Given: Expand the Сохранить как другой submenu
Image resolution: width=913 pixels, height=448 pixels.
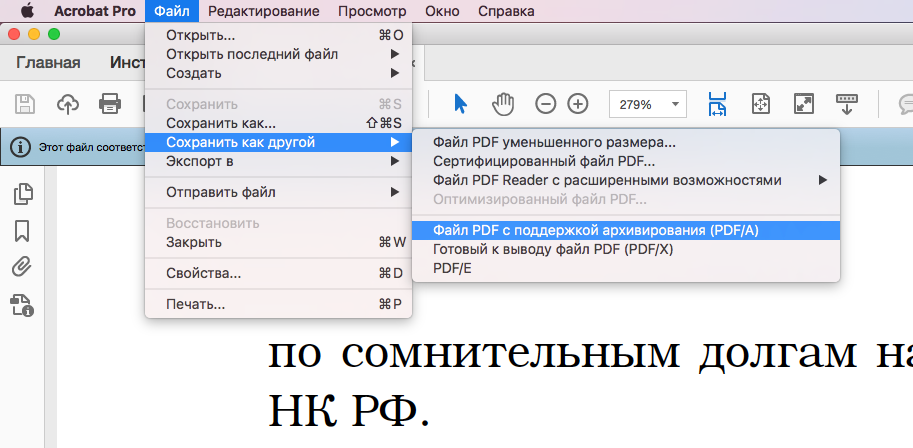Looking at the screenshot, I should coord(278,142).
